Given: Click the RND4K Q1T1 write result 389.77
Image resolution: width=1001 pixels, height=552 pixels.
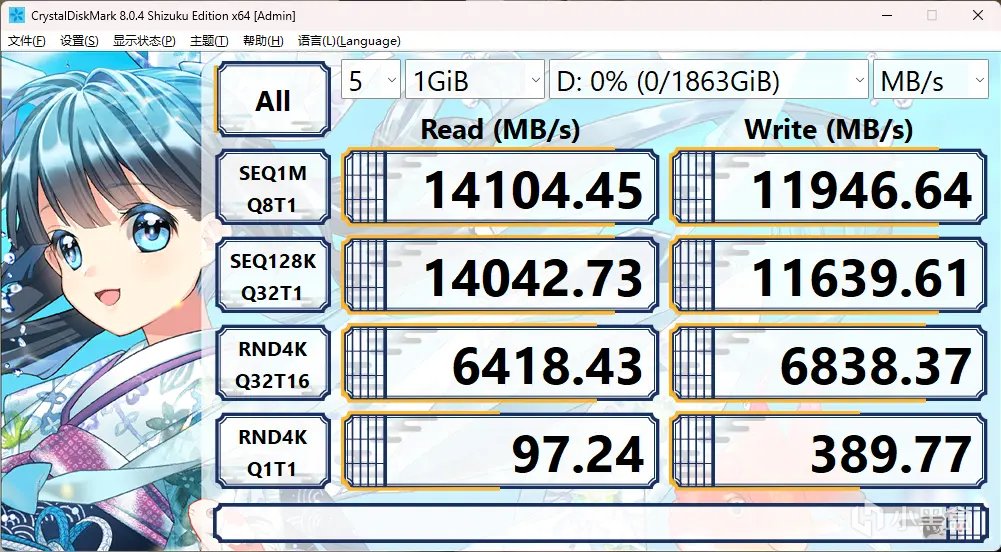Looking at the screenshot, I should 829,452.
